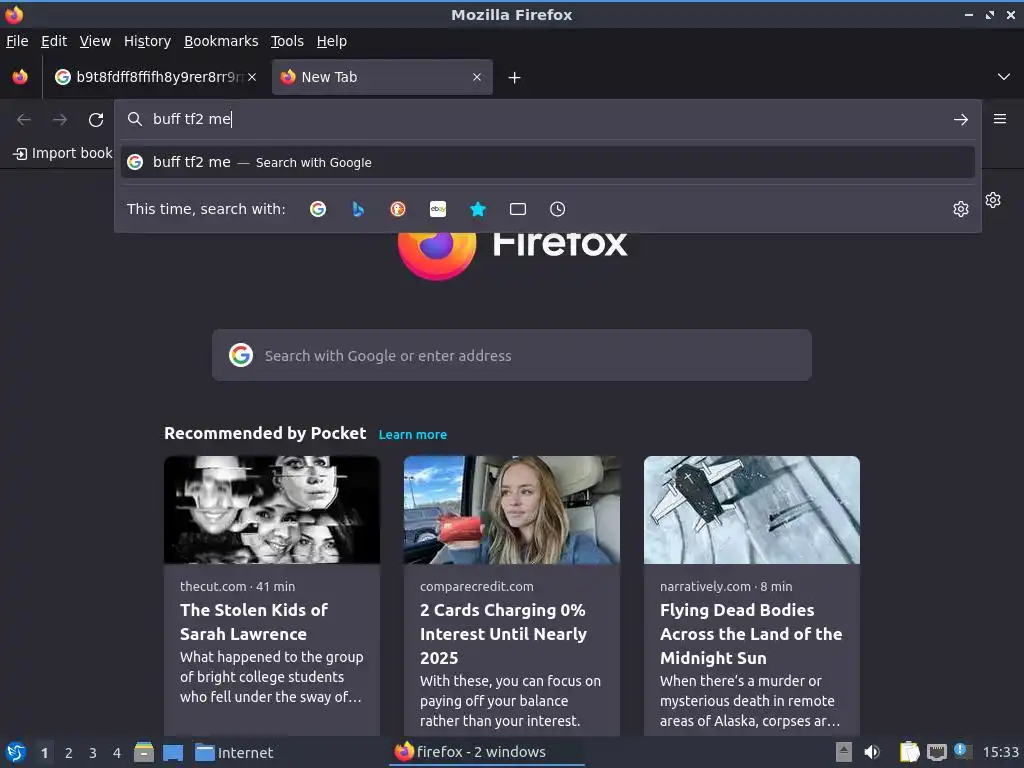
Task: Open the file manager taskbar icon
Action: (x=144, y=752)
